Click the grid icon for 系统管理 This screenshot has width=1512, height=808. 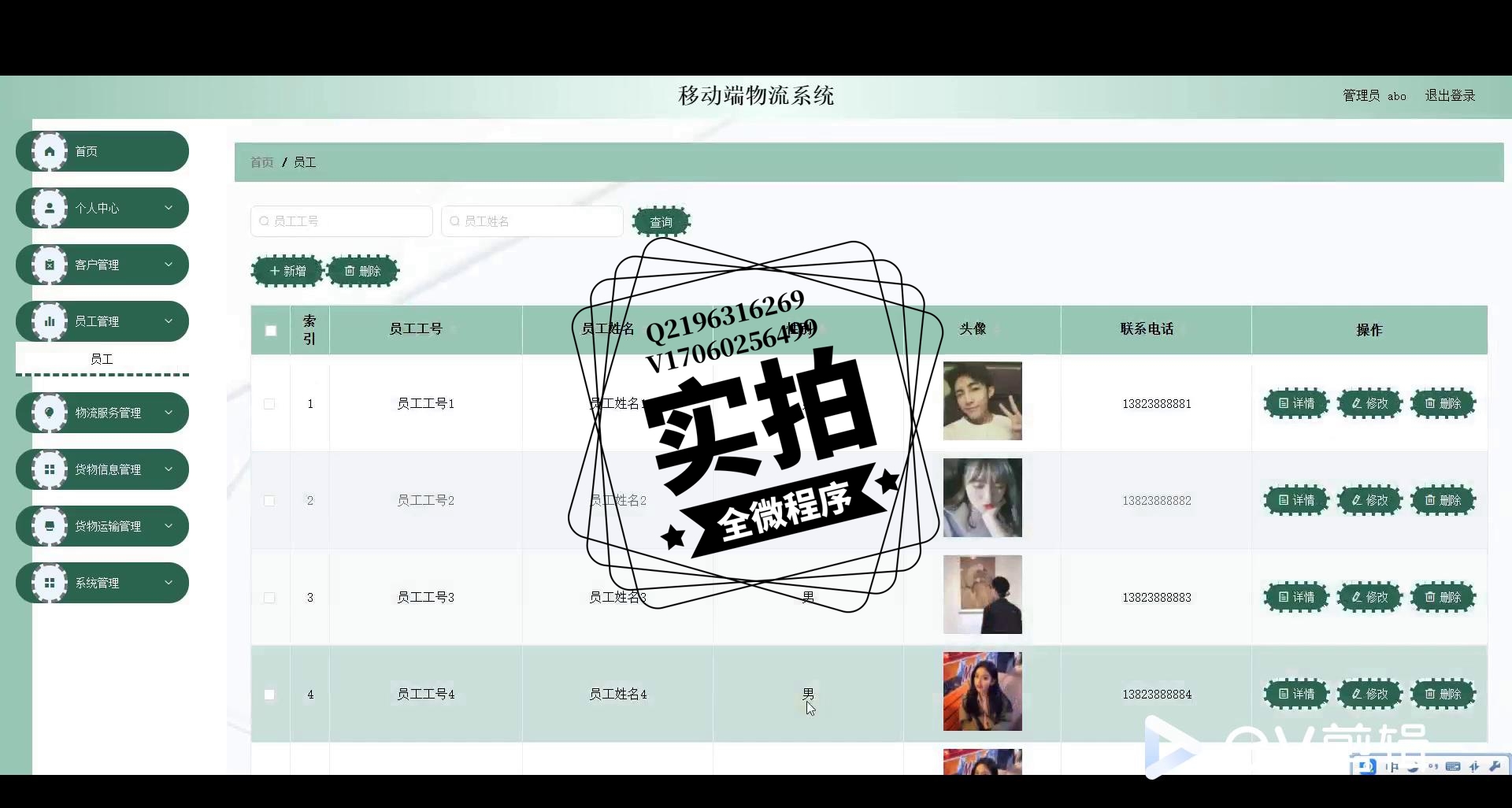[50, 583]
